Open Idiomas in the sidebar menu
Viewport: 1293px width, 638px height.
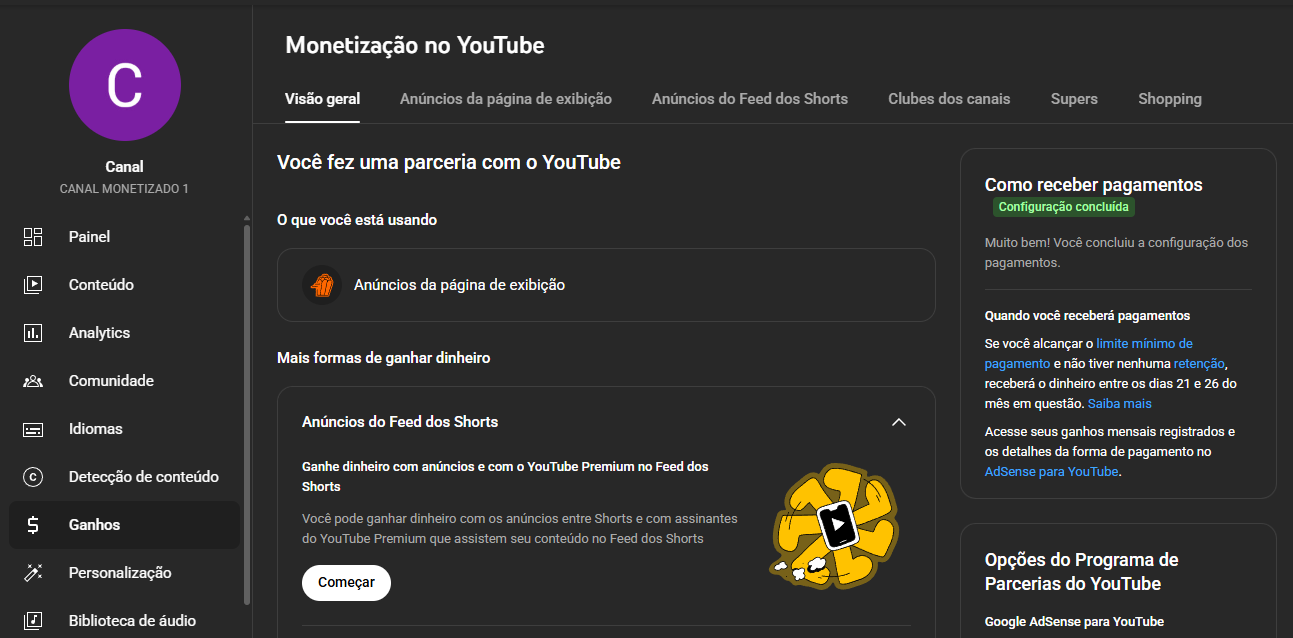pyautogui.click(x=125, y=429)
